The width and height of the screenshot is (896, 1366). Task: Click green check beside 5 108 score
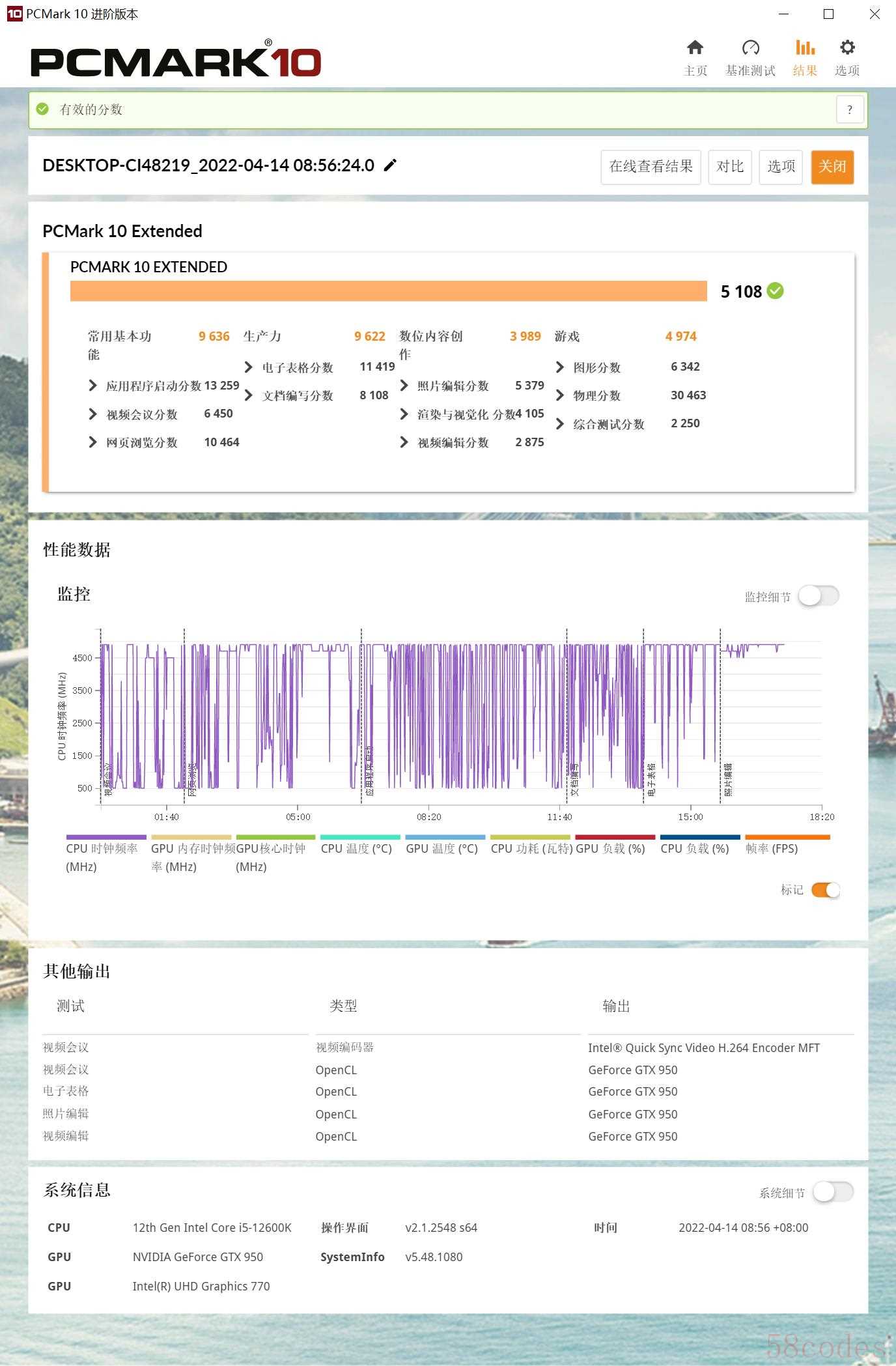776,291
